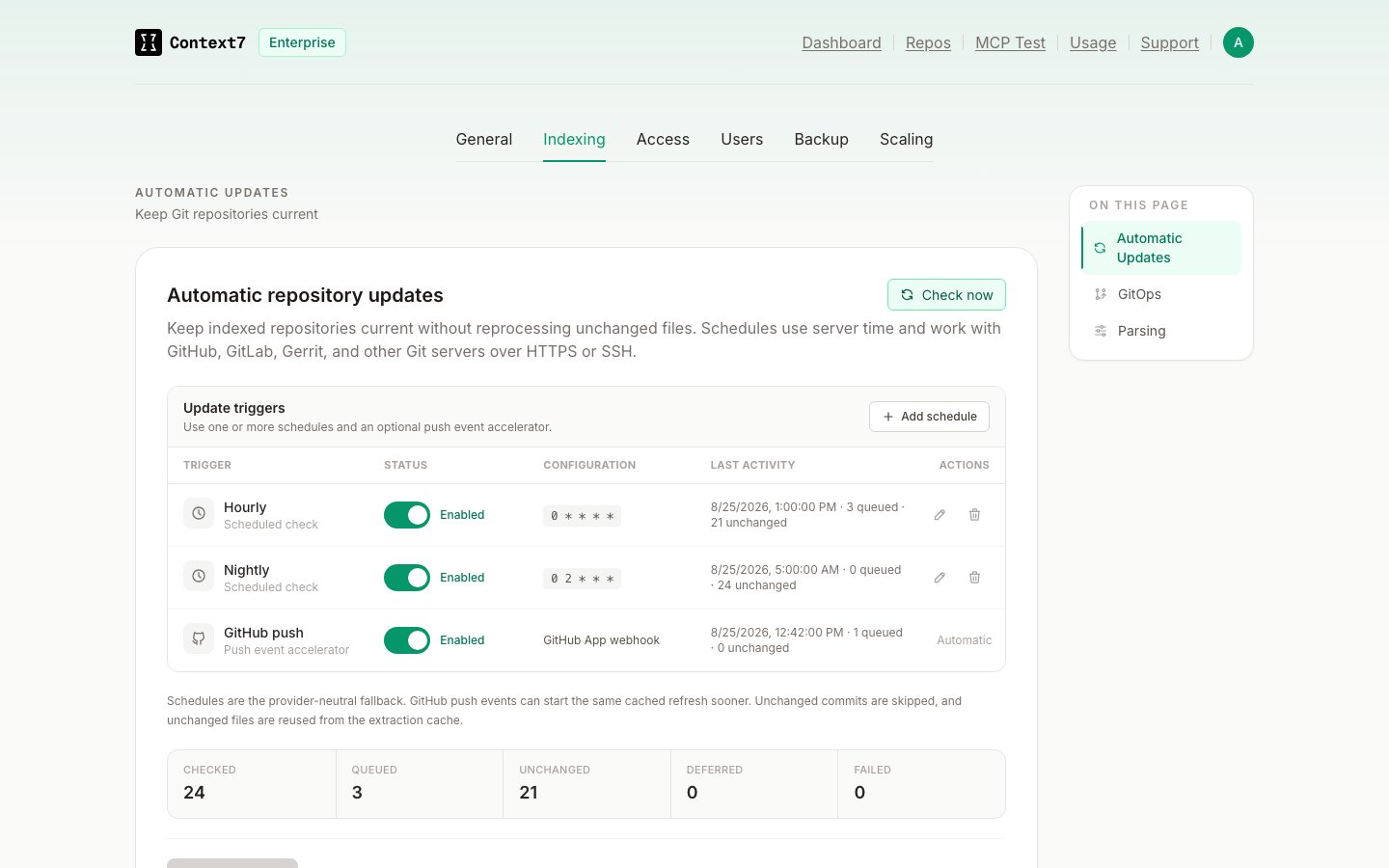Click the Checked 24 stat card
Screen dimensions: 1389x868
tap(252, 784)
